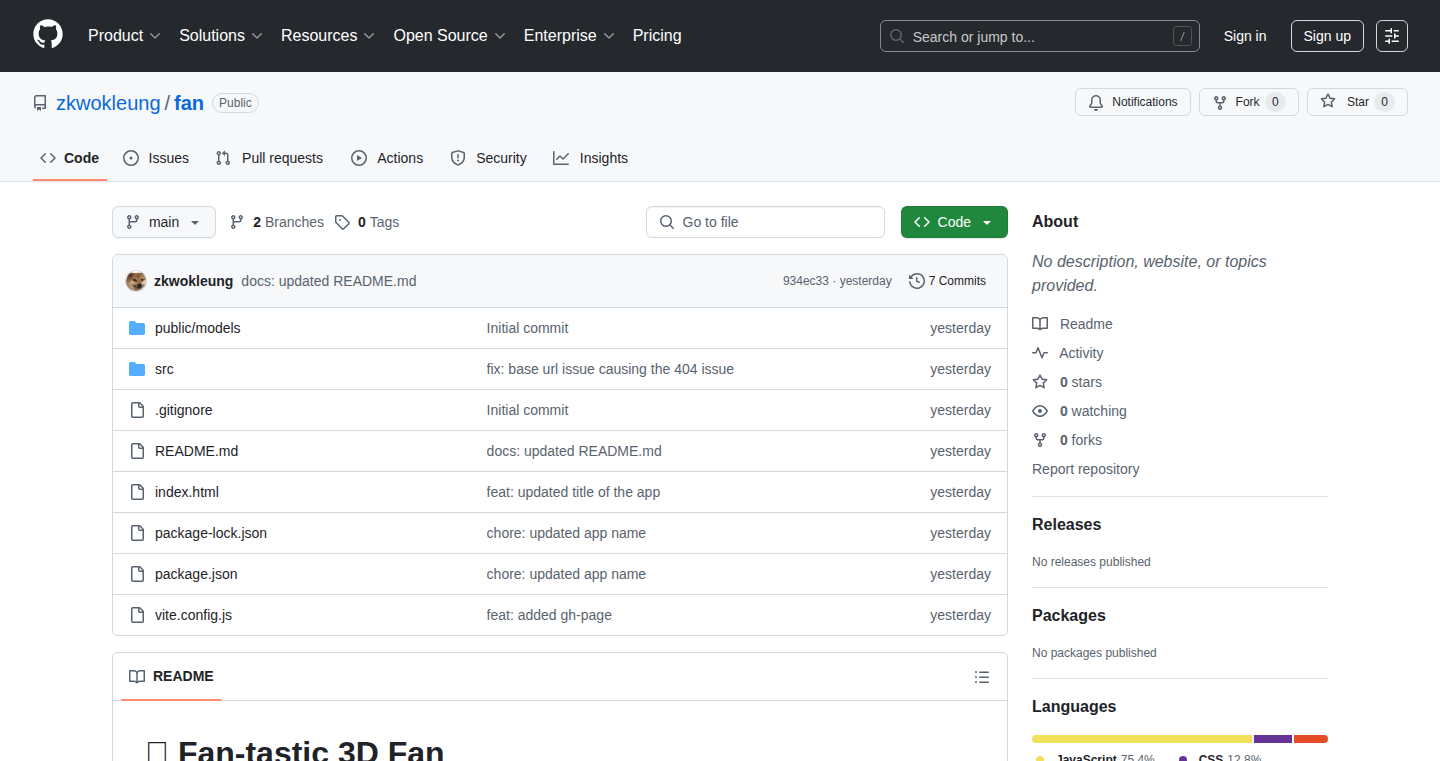
Task: Open commit 'fix: base url issue causing the 404 issue'
Action: (610, 369)
